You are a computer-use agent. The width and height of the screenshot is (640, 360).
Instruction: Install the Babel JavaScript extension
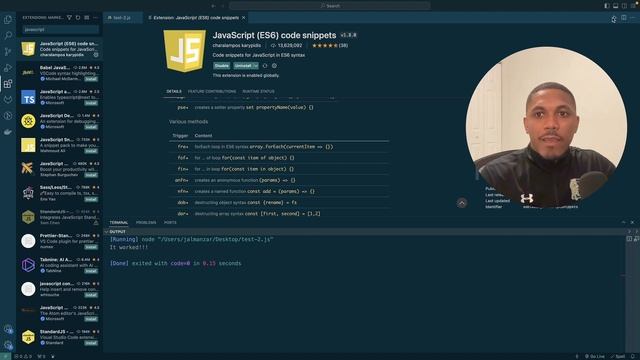coord(91,79)
